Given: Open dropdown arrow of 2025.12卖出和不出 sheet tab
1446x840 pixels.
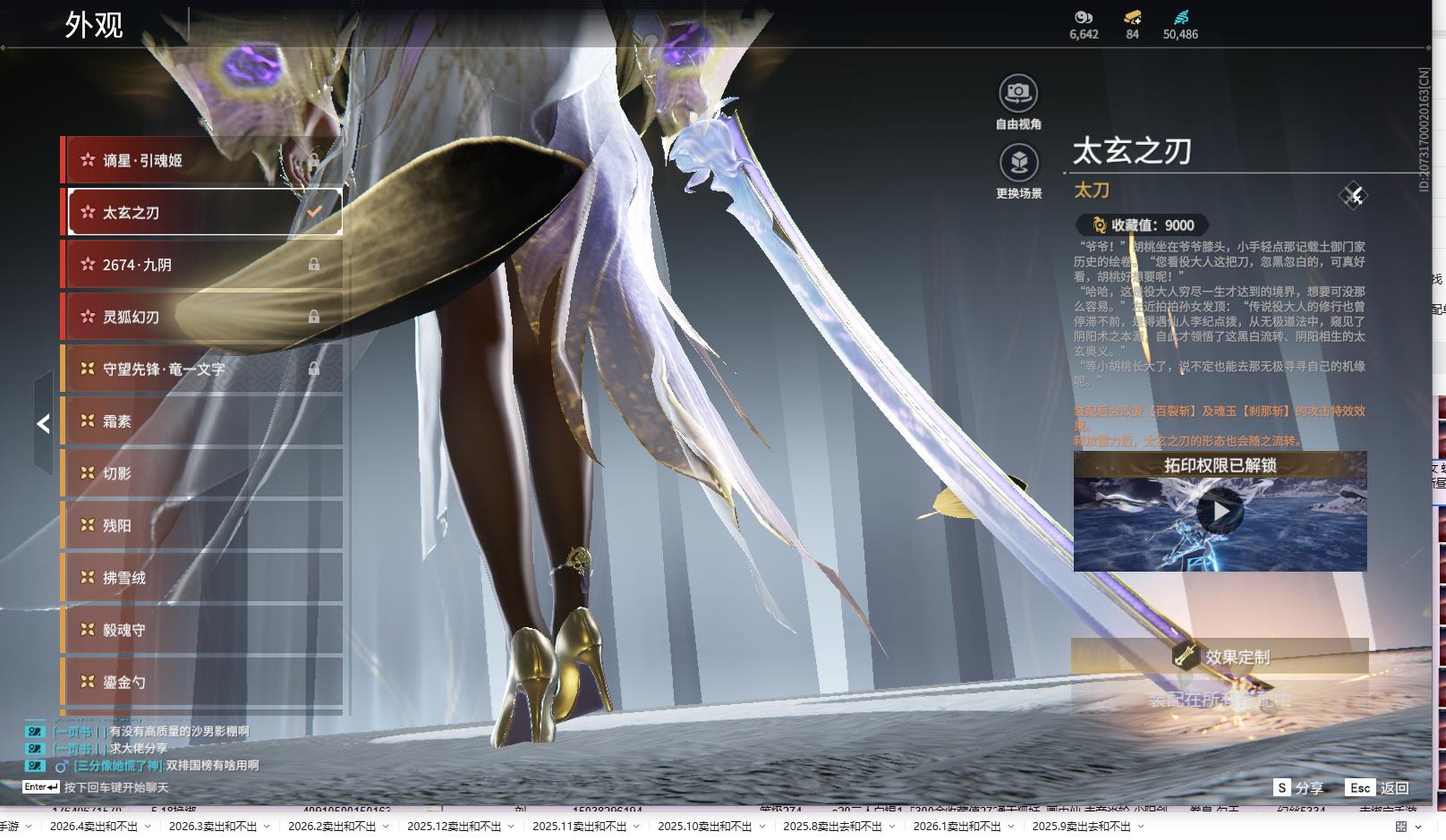Looking at the screenshot, I should 510,827.
